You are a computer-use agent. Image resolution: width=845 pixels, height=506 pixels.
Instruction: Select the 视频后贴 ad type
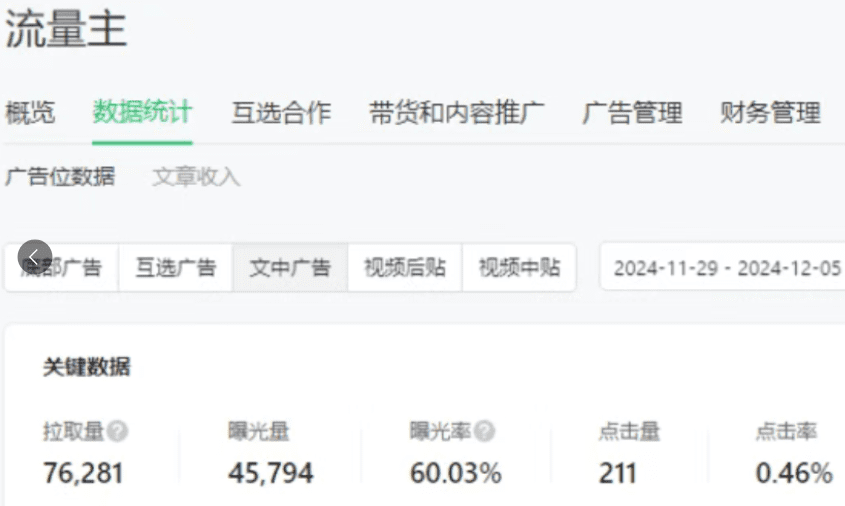(405, 268)
